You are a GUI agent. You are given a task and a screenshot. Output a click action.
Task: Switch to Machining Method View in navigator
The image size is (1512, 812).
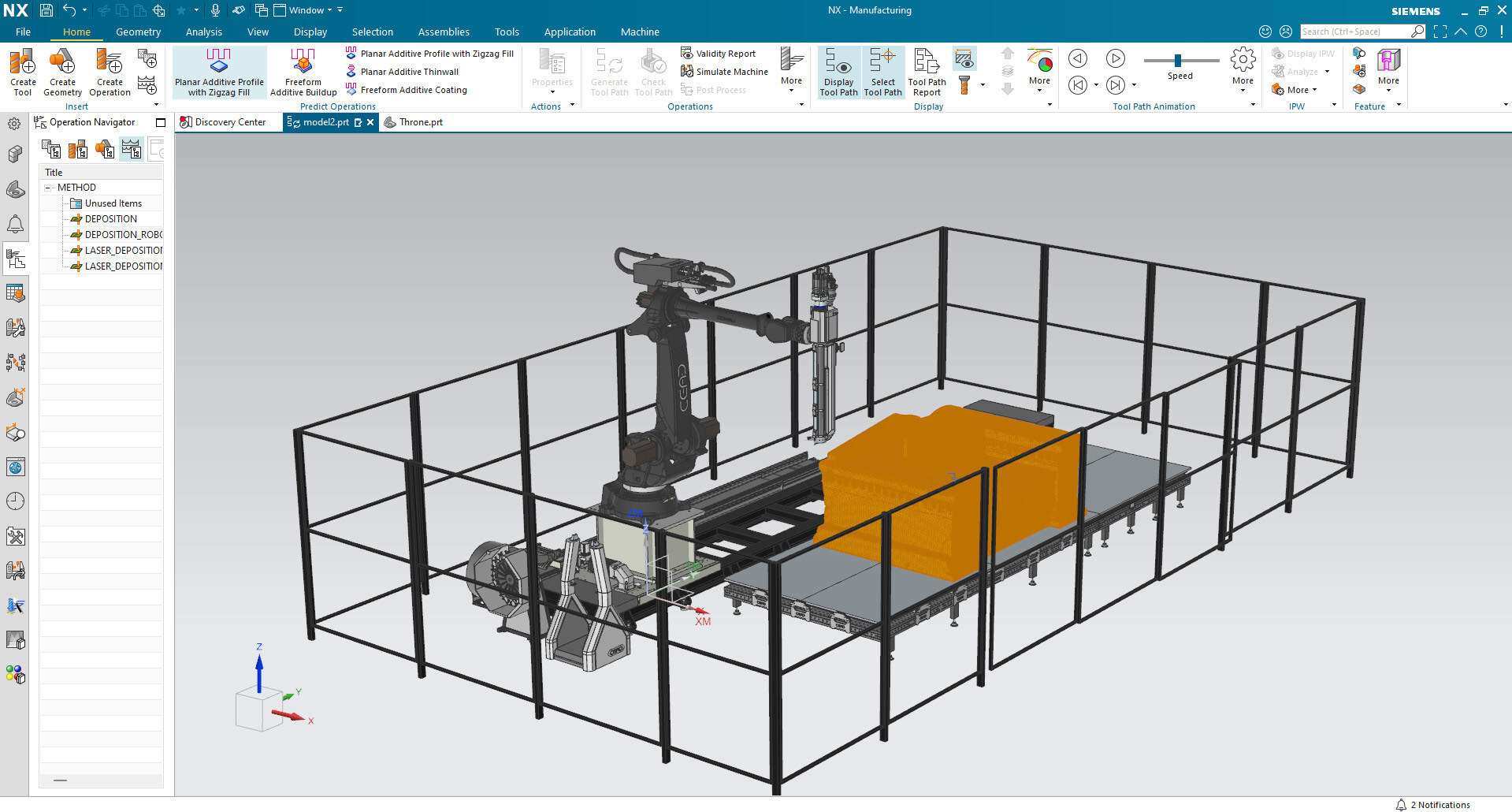131,148
